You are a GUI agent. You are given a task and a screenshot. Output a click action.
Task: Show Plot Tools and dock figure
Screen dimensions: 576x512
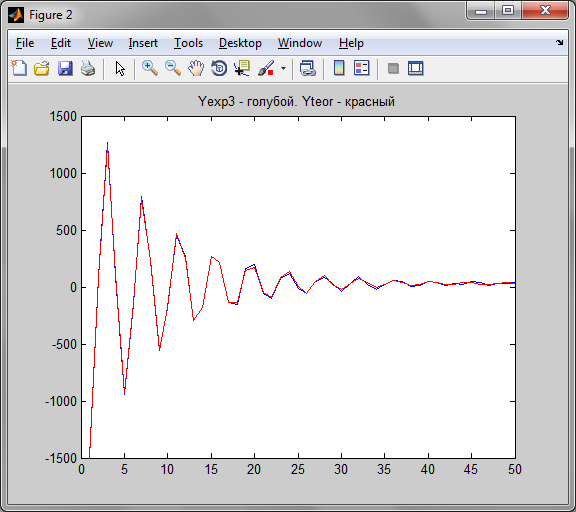click(x=416, y=68)
